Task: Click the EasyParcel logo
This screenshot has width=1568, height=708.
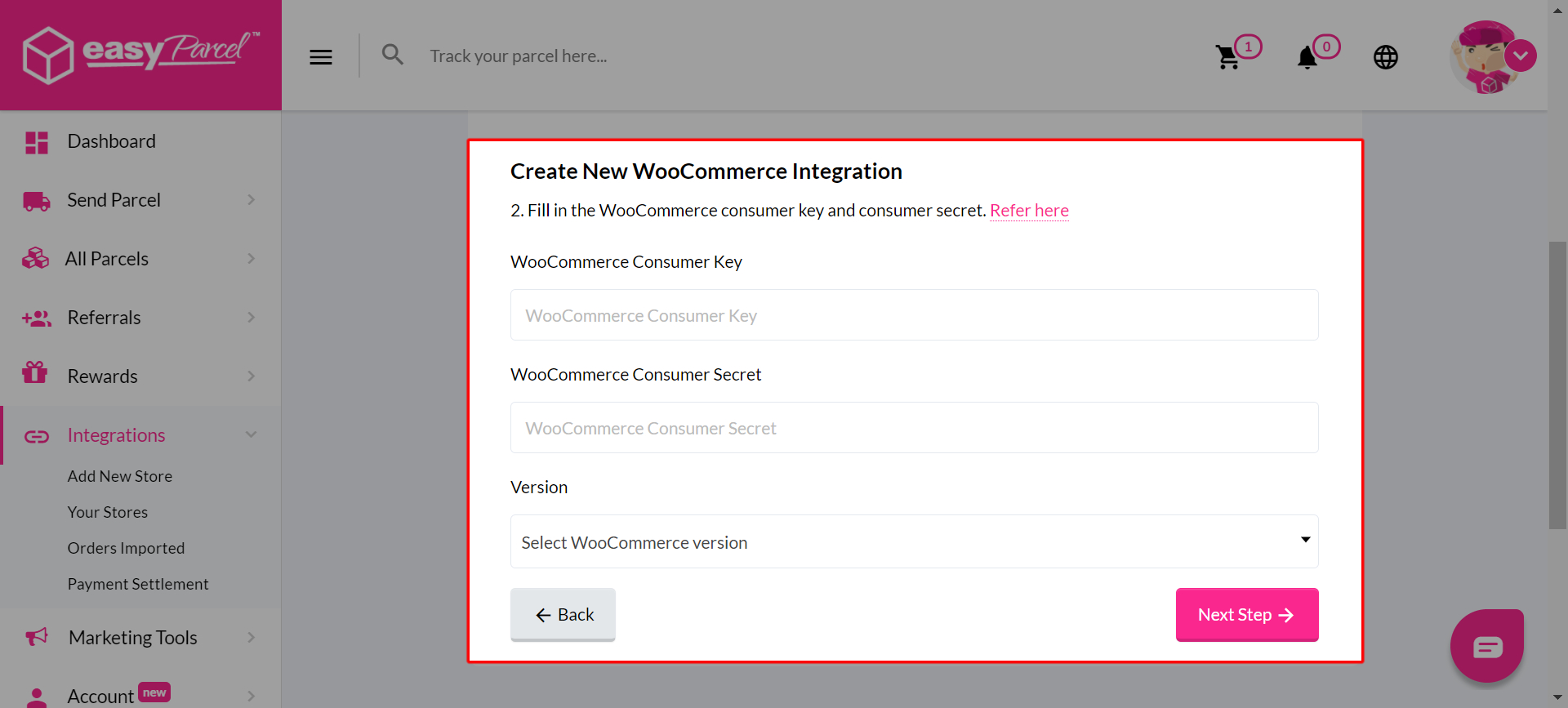Action: click(140, 55)
